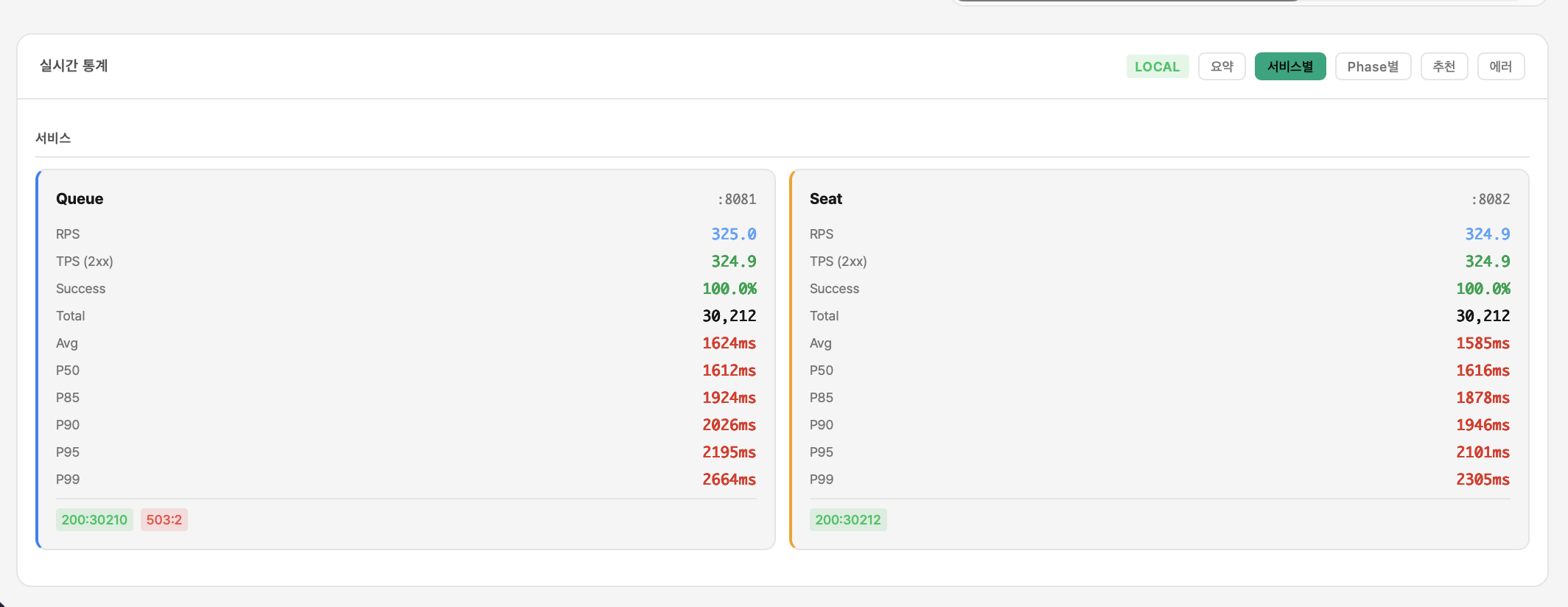Click the Seat Avg value 1585ms
Image resolution: width=1568 pixels, height=607 pixels.
click(1483, 343)
